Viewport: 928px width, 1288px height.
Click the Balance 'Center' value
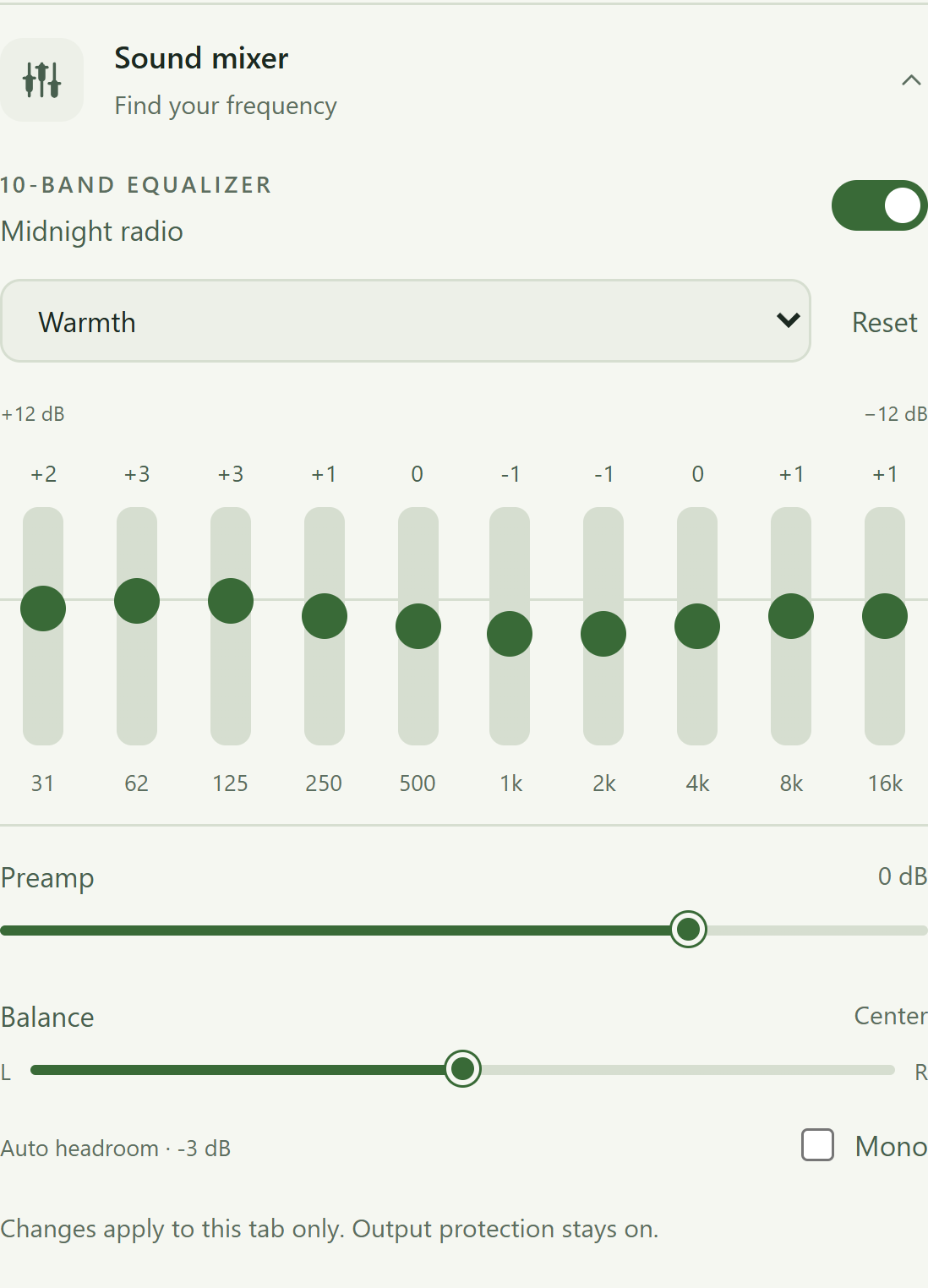click(891, 1016)
